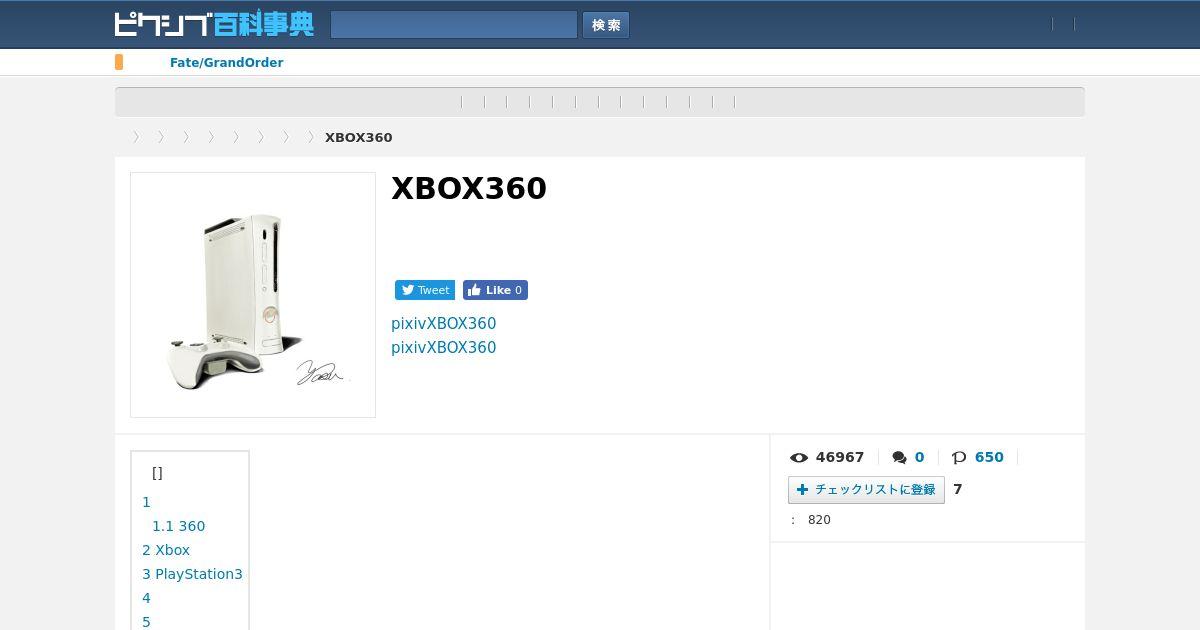Jump to contents section 1

click(x=146, y=502)
